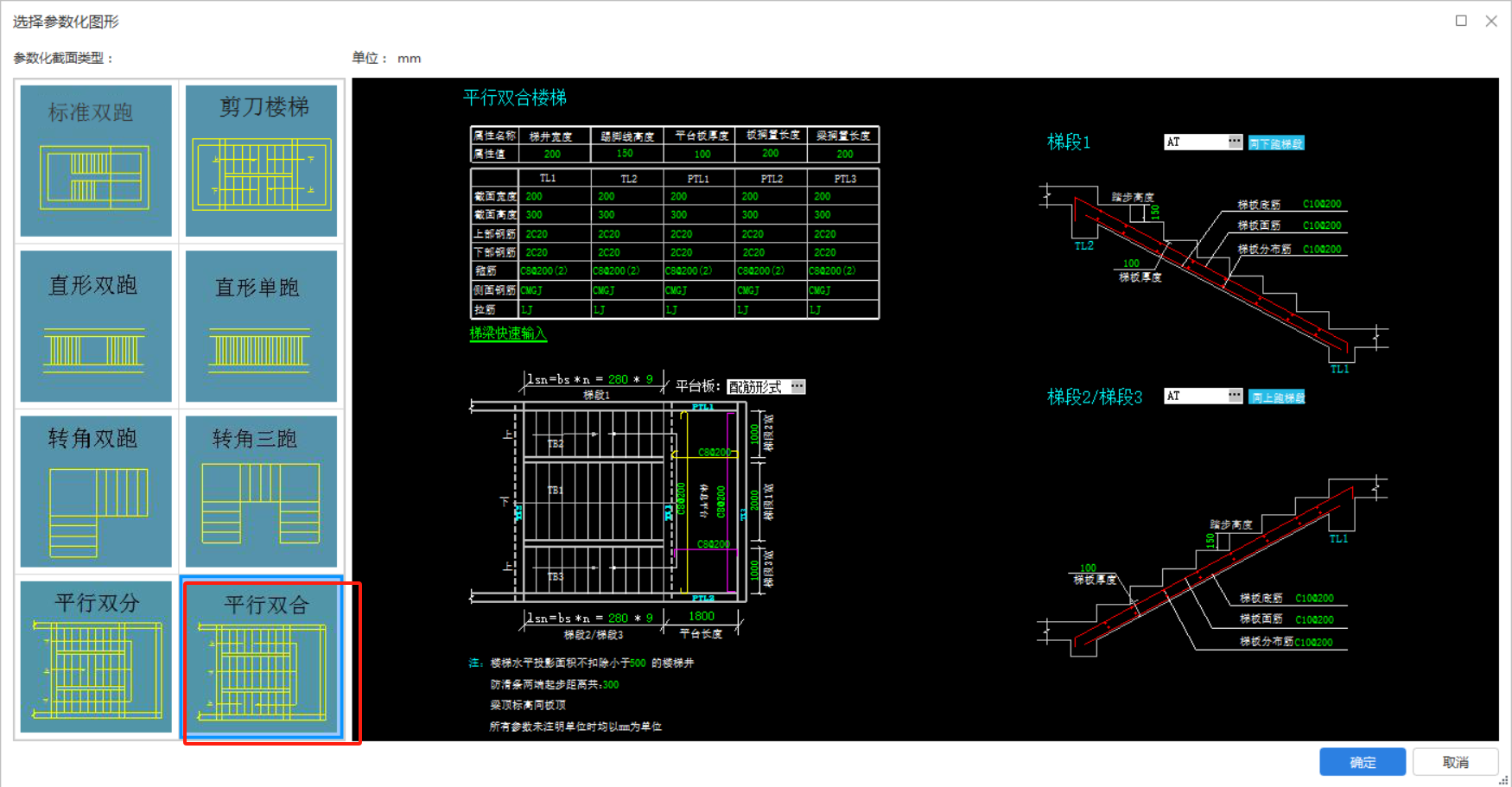Edit 梯段1 step count value 9
This screenshot has width=1512, height=787.
(650, 379)
